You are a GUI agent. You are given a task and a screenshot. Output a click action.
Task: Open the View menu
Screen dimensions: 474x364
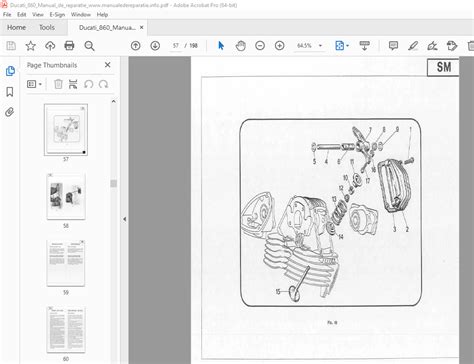click(x=38, y=15)
